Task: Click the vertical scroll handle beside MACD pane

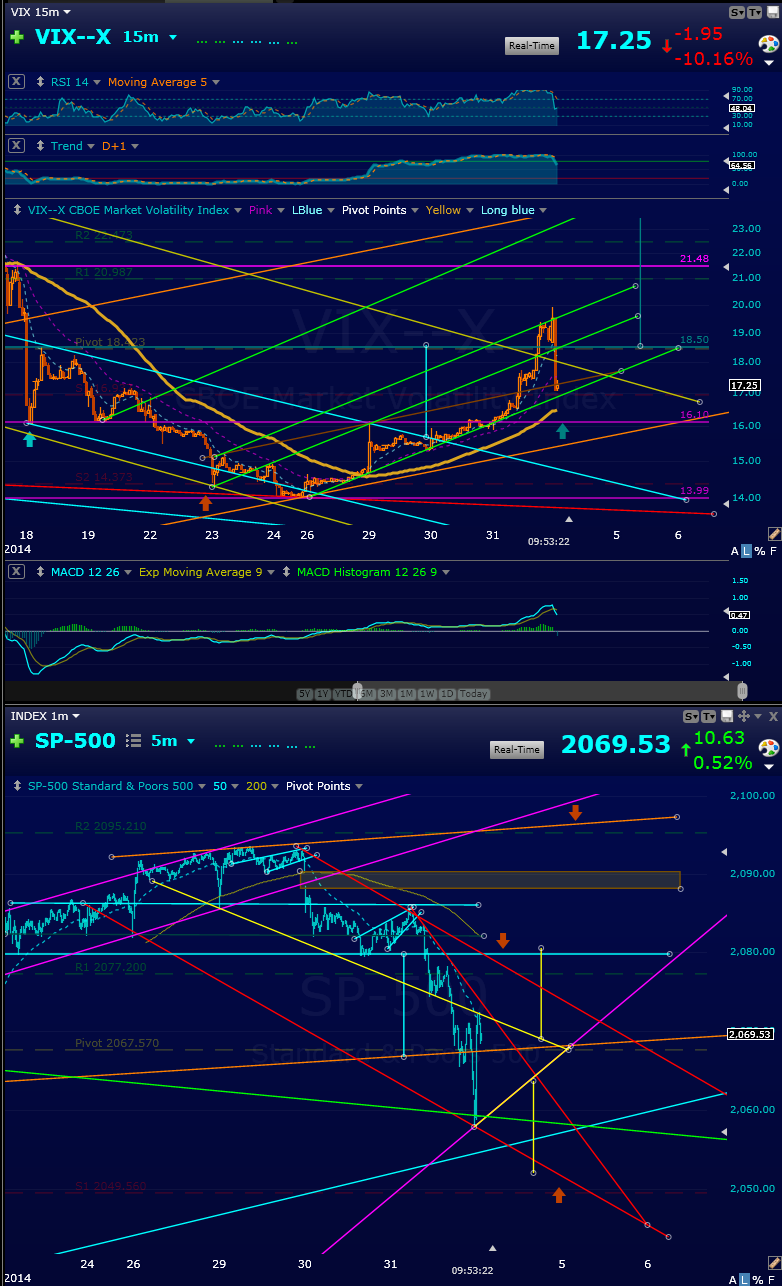Action: pyautogui.click(x=742, y=690)
